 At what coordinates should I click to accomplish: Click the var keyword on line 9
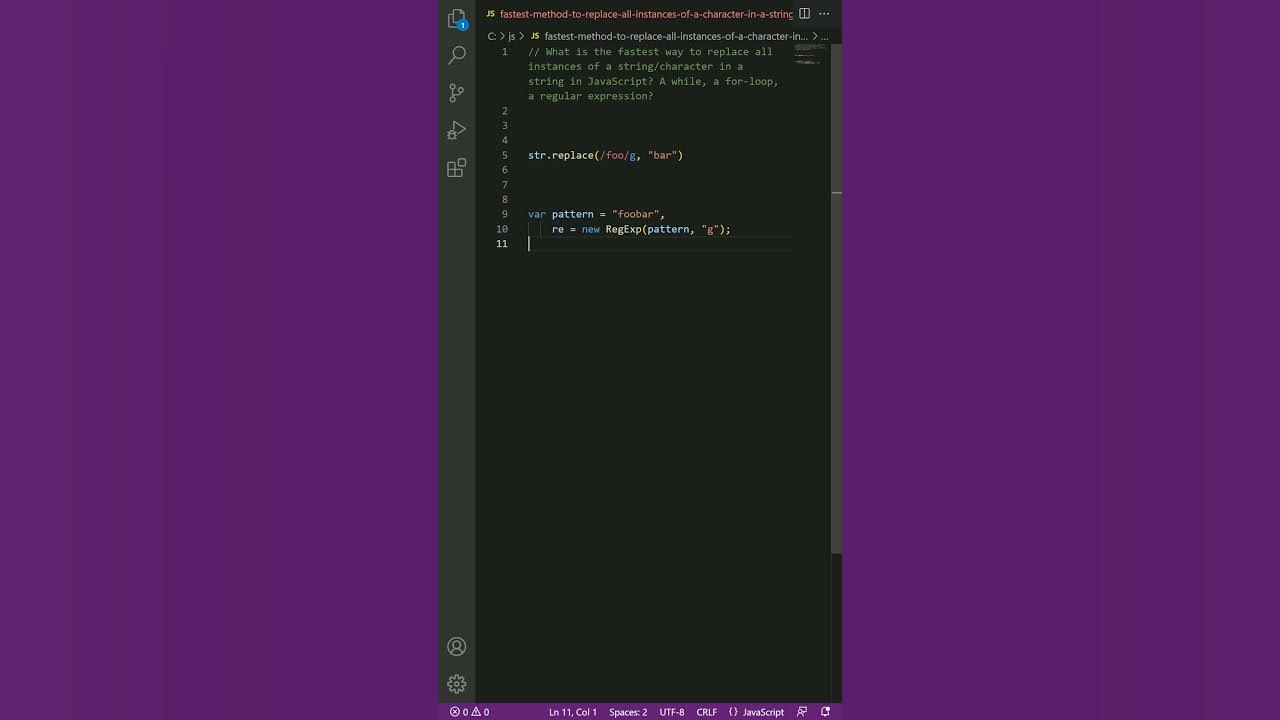click(x=537, y=214)
